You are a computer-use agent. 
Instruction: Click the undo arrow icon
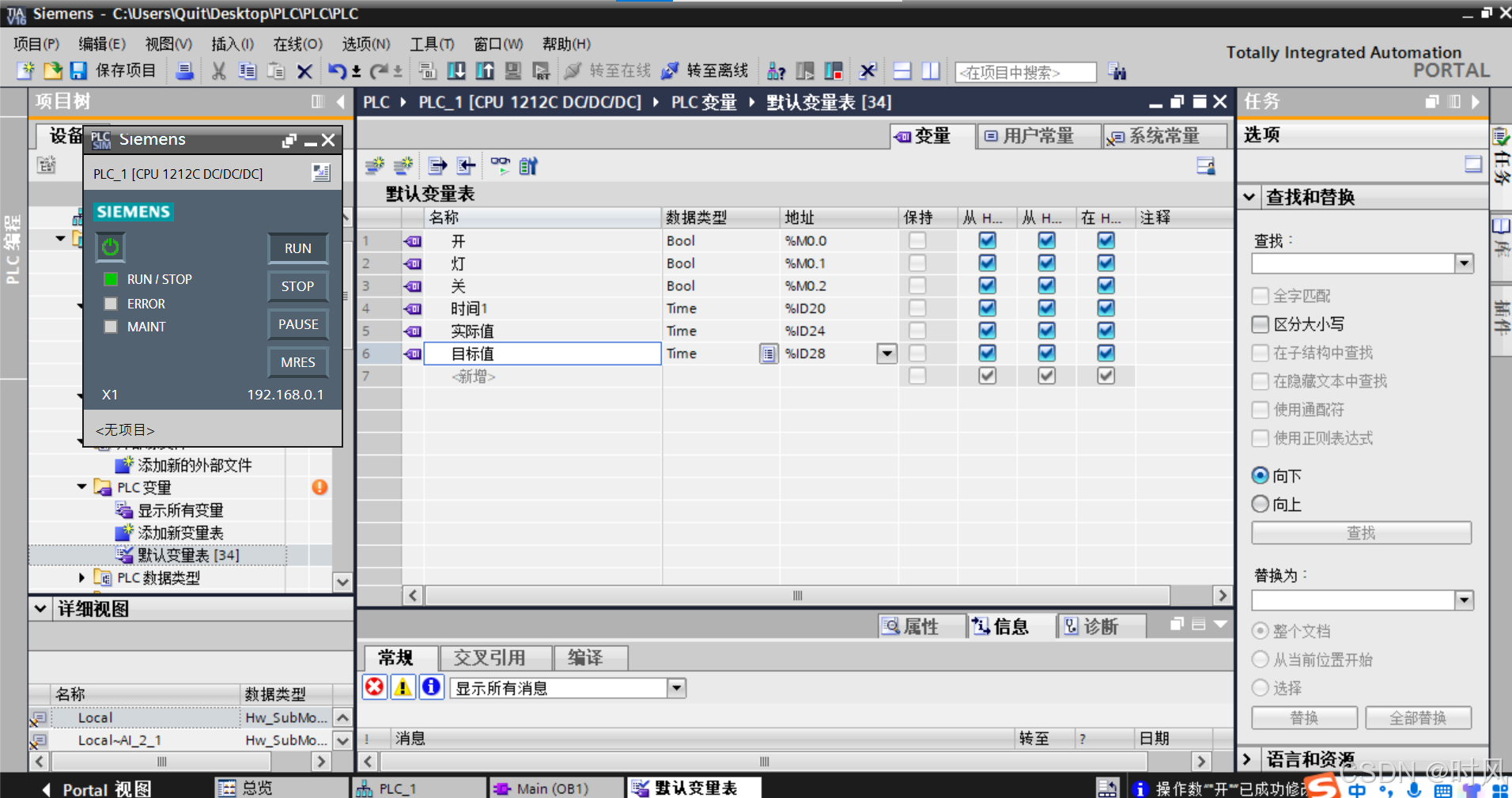(338, 71)
